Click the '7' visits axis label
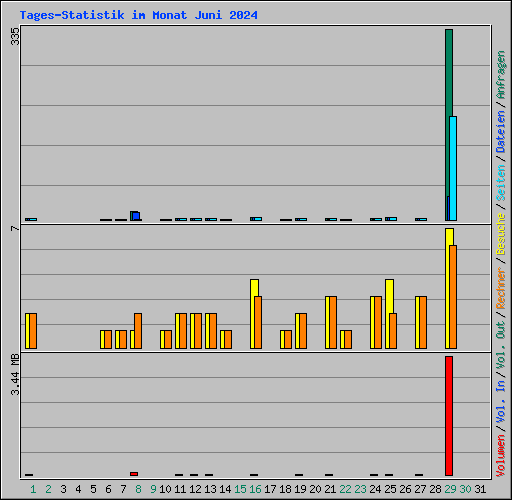 pyautogui.click(x=15, y=228)
